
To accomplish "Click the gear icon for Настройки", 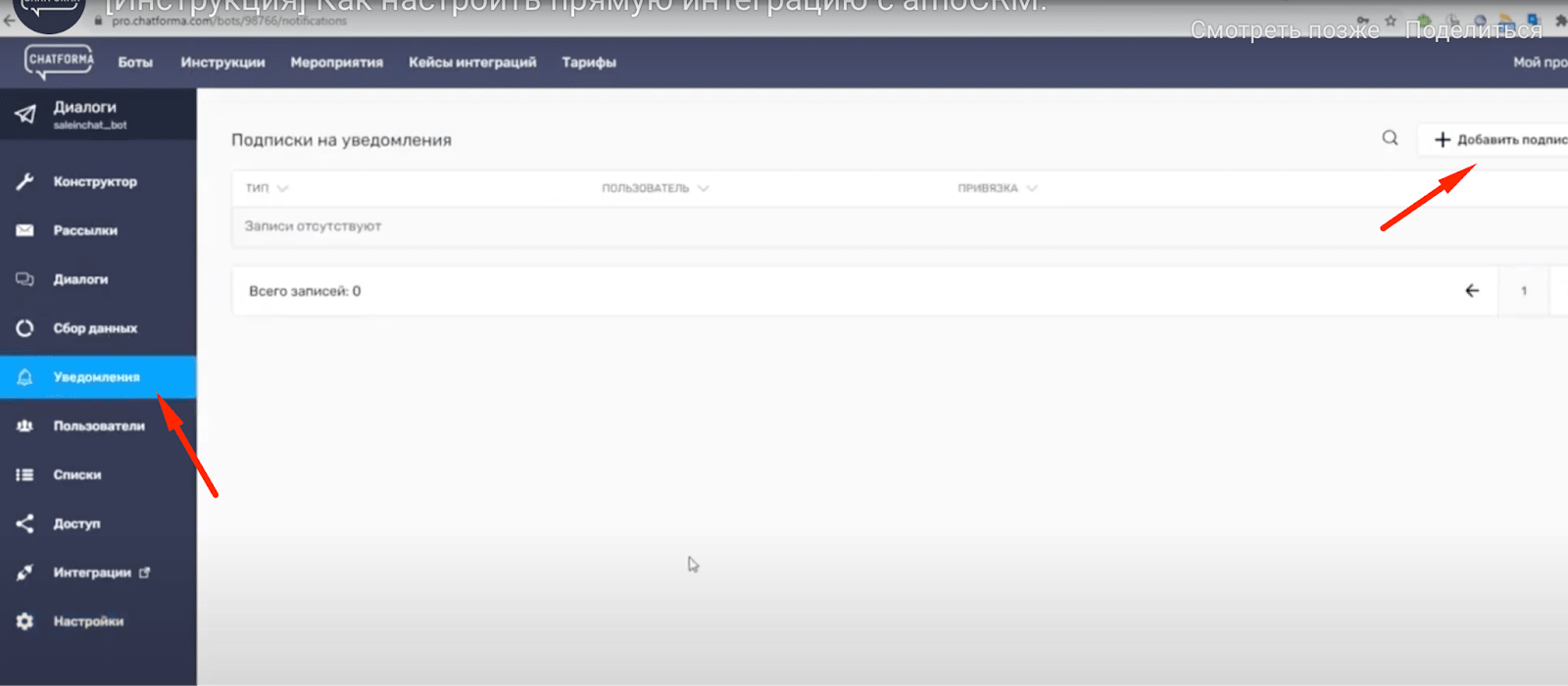I will 24,621.
